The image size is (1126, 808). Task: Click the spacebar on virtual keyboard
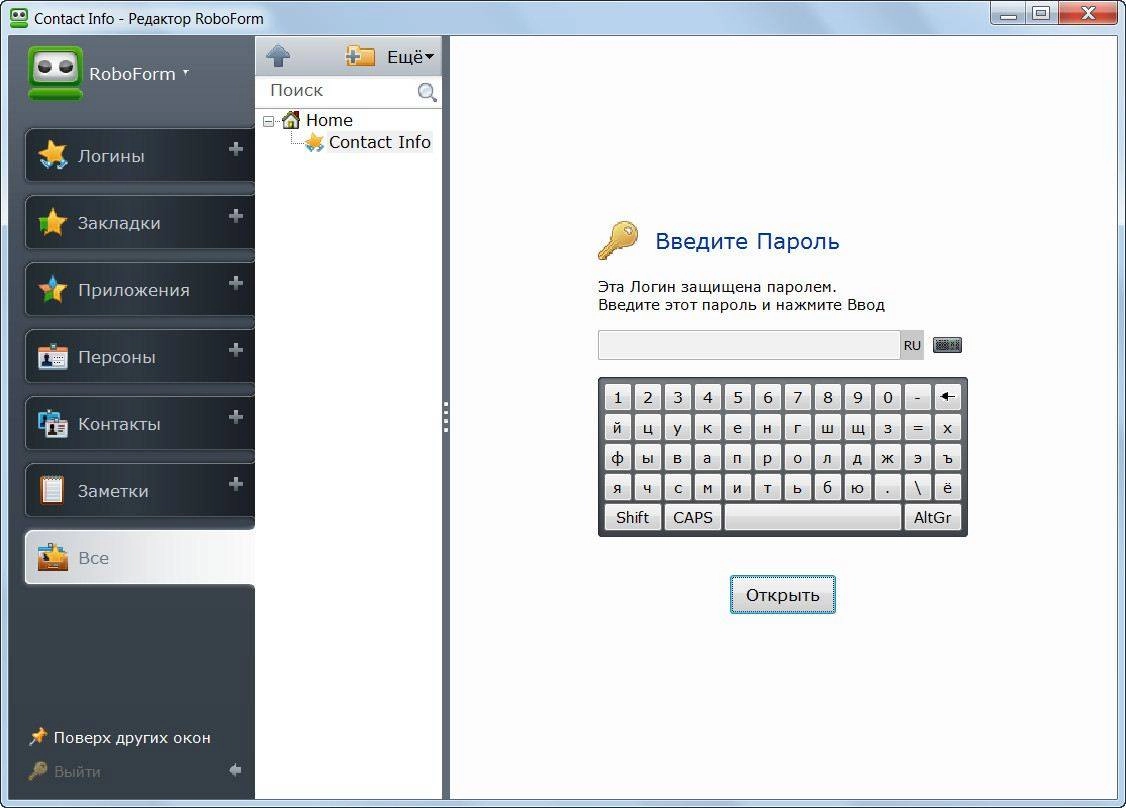click(812, 517)
